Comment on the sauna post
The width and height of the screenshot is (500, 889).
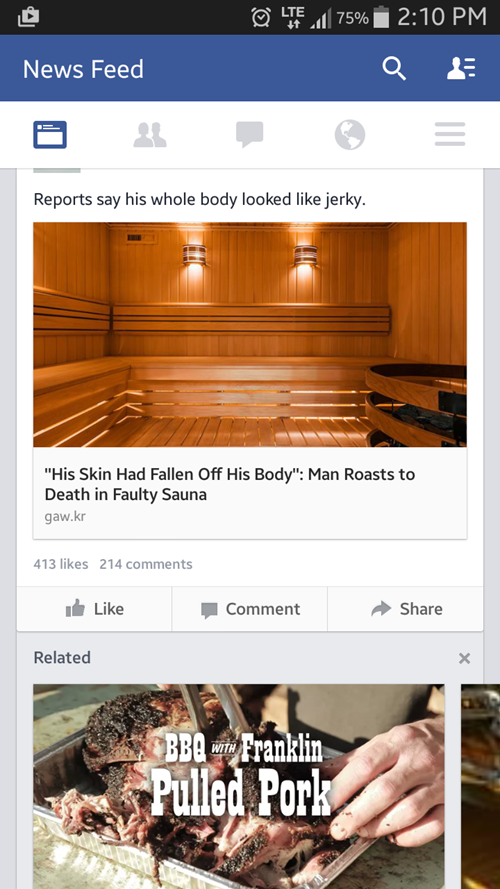coord(250,609)
